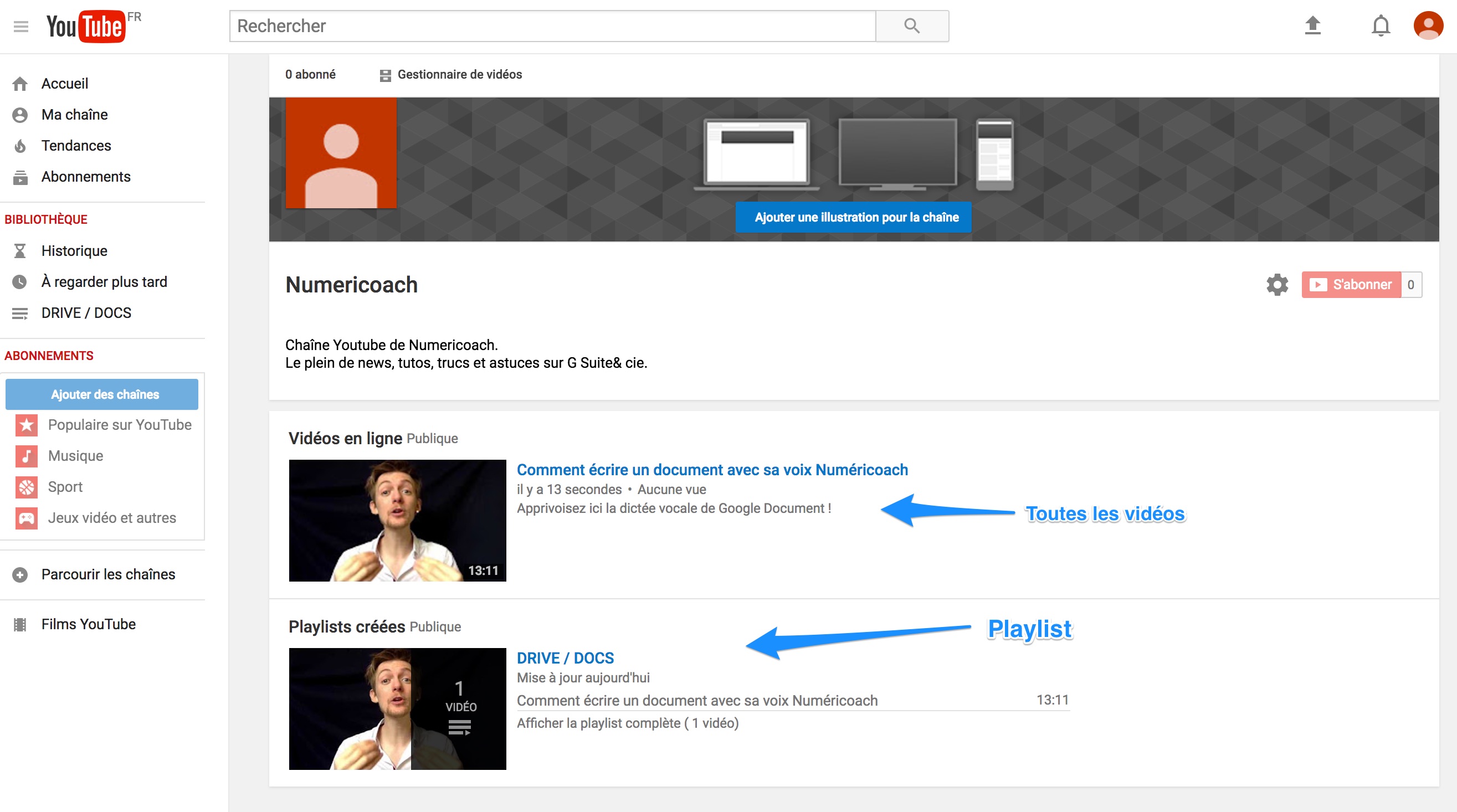Click the Playlists créées section heading
The height and width of the screenshot is (812, 1457).
point(347,627)
